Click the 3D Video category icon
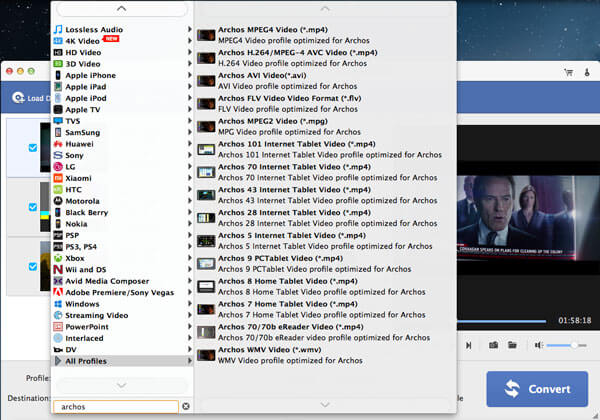 pos(58,63)
